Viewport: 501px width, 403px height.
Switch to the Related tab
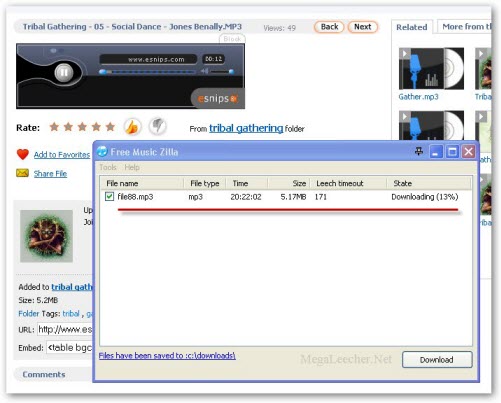coord(412,27)
